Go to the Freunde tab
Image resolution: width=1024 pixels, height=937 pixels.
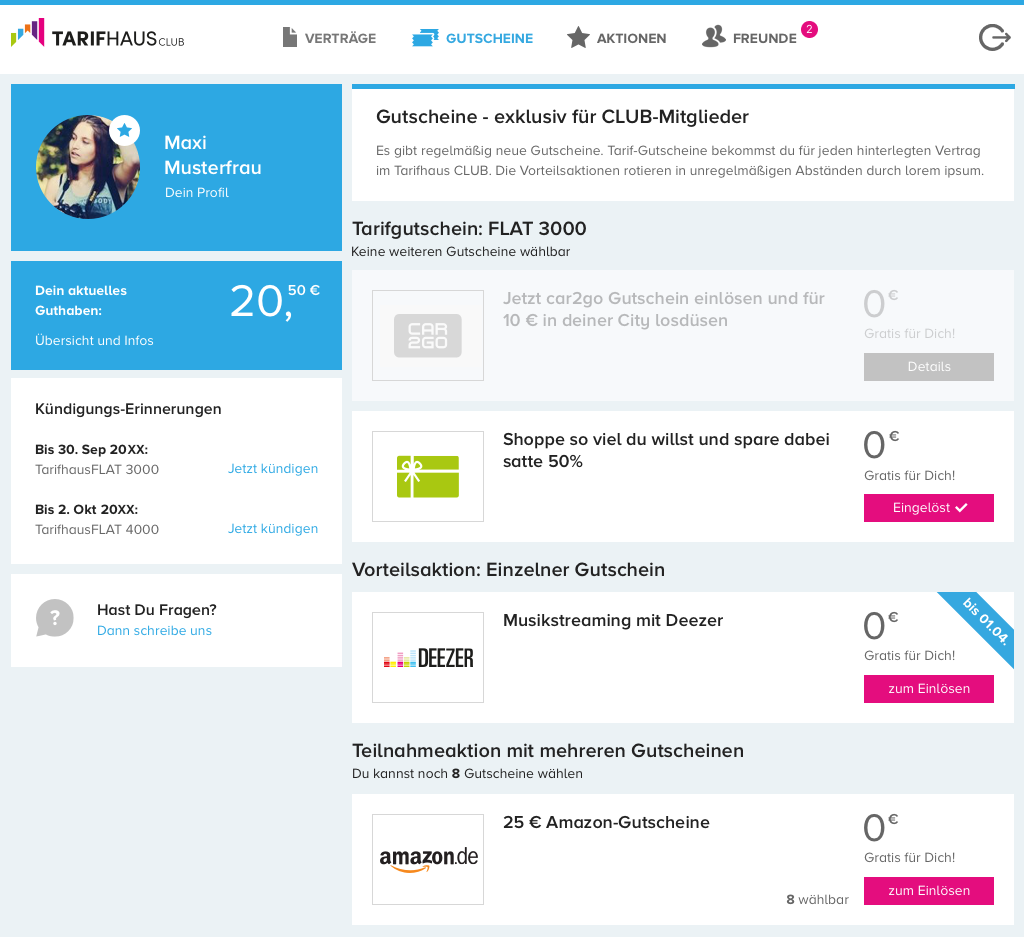tap(750, 38)
